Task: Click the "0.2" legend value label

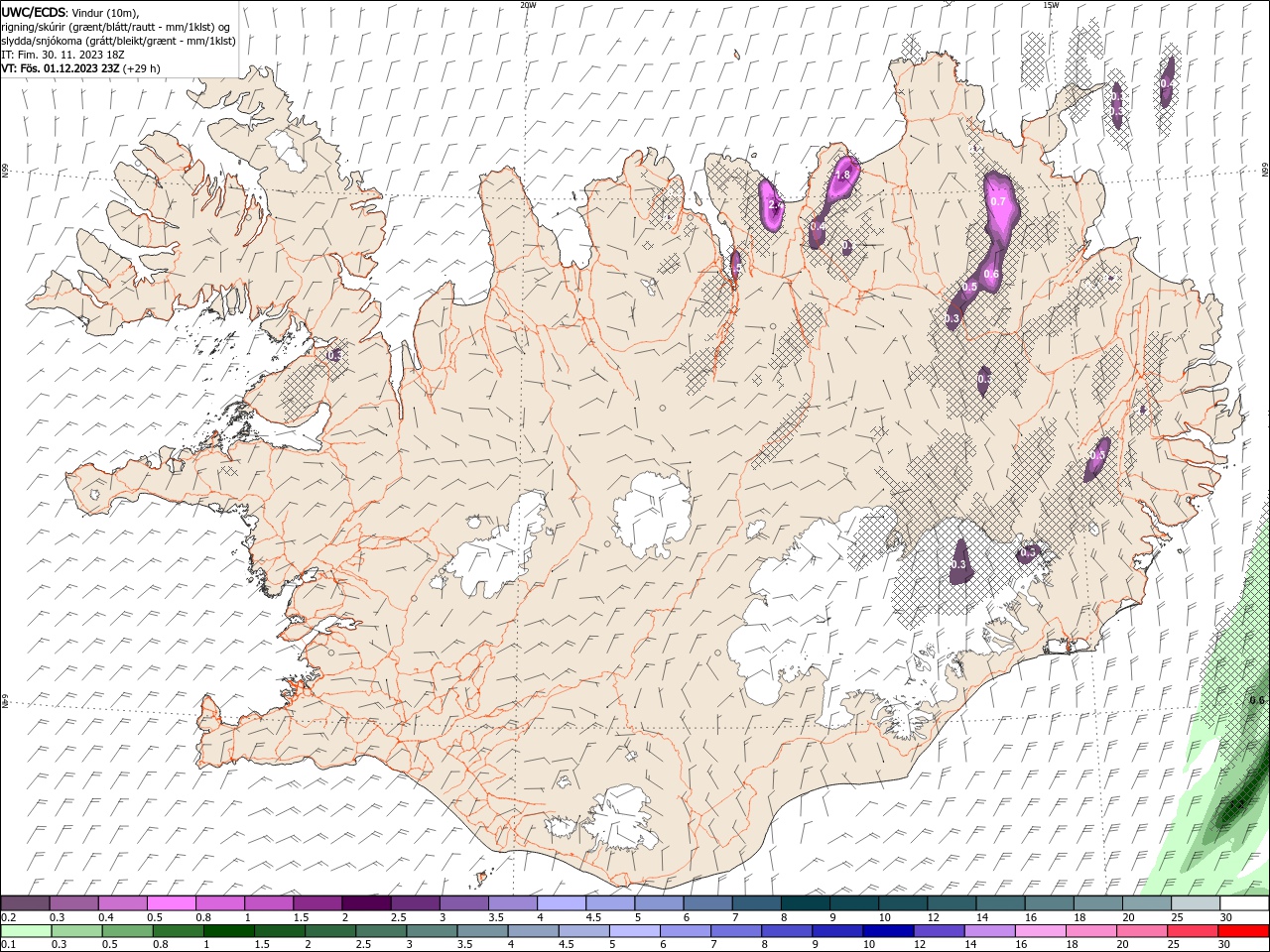Action: coord(8,917)
